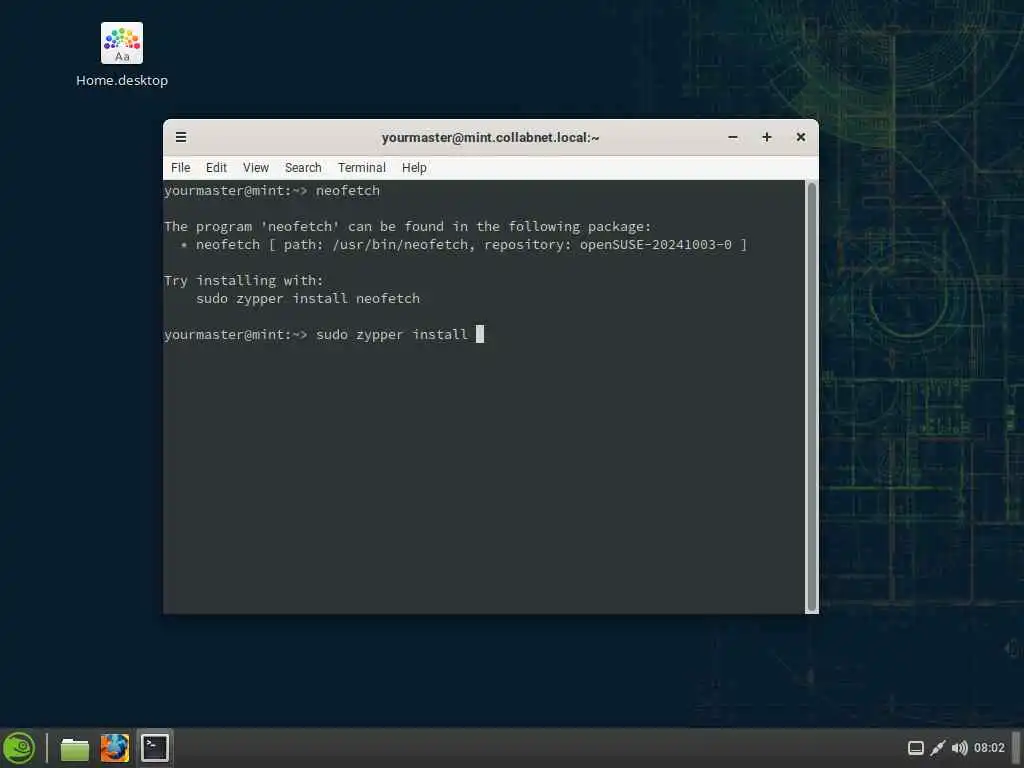1024x768 pixels.
Task: Open the Terminal menu
Action: click(x=362, y=168)
